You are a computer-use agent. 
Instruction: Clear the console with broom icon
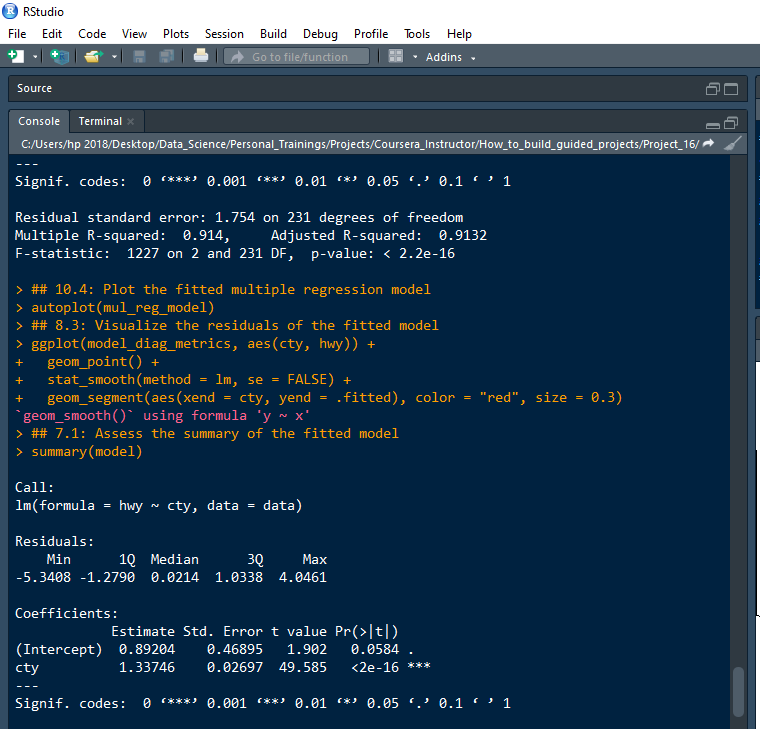732,143
